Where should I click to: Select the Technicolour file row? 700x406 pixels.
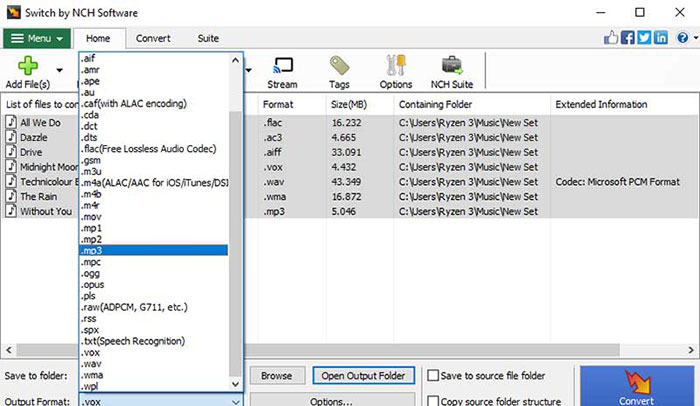350,181
